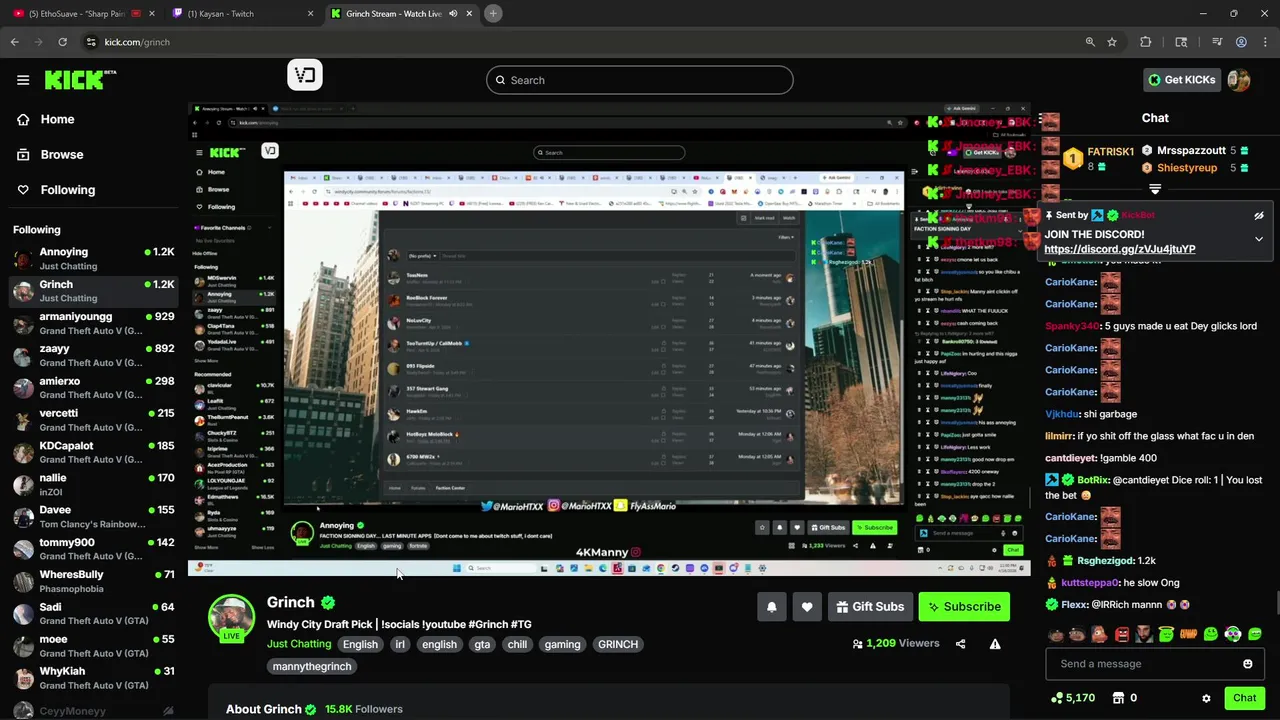The height and width of the screenshot is (720, 1280).
Task: Open the chat settings gear icon
Action: (1206, 698)
